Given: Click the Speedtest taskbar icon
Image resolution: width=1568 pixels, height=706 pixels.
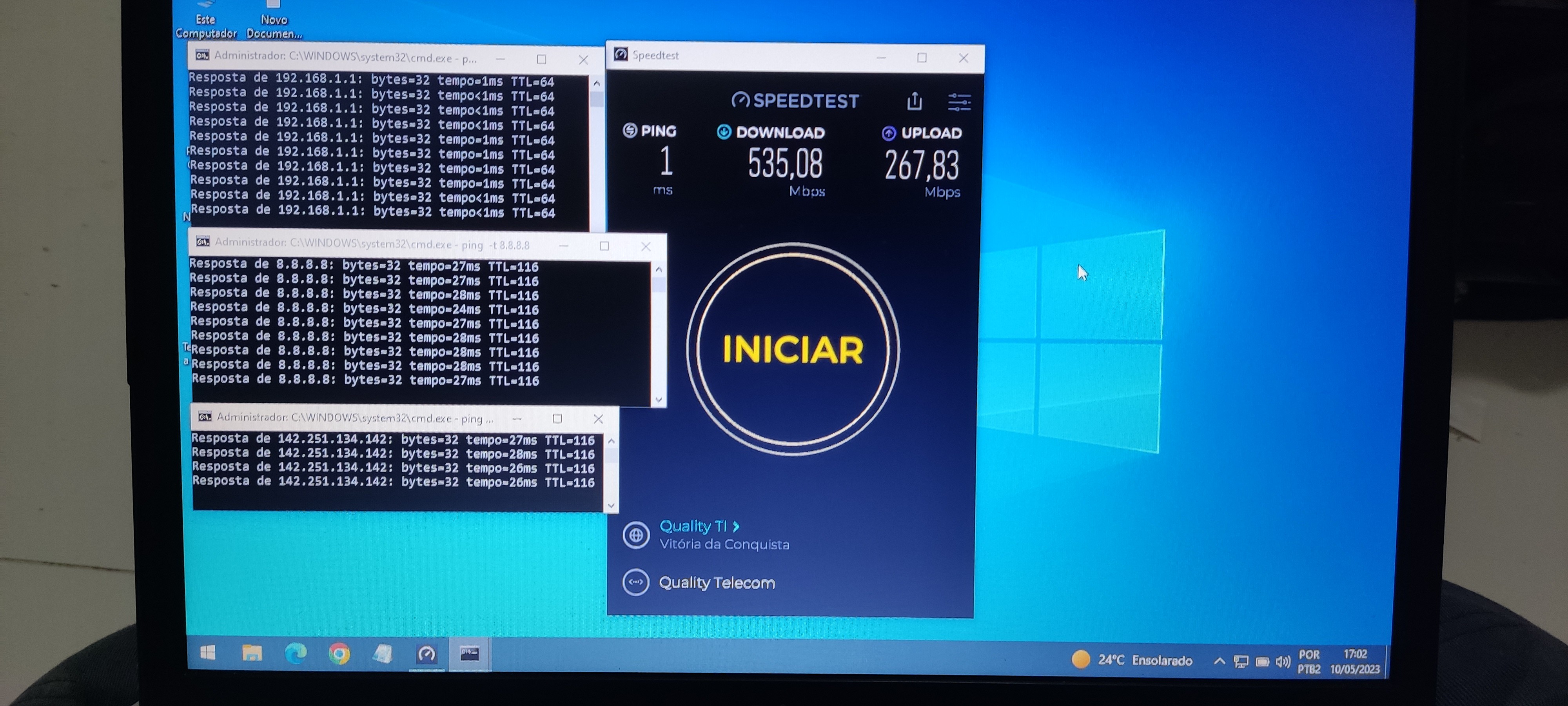Looking at the screenshot, I should (426, 655).
